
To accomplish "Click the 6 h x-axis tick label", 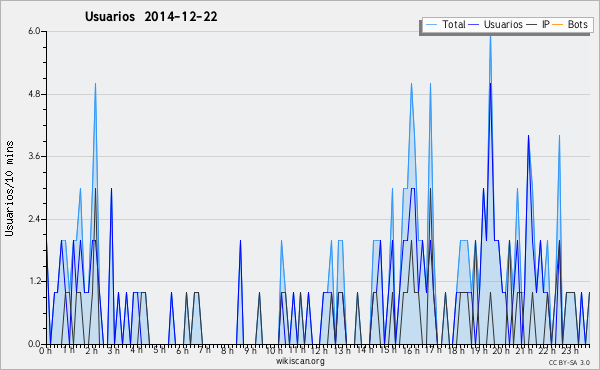I will point(182,351).
